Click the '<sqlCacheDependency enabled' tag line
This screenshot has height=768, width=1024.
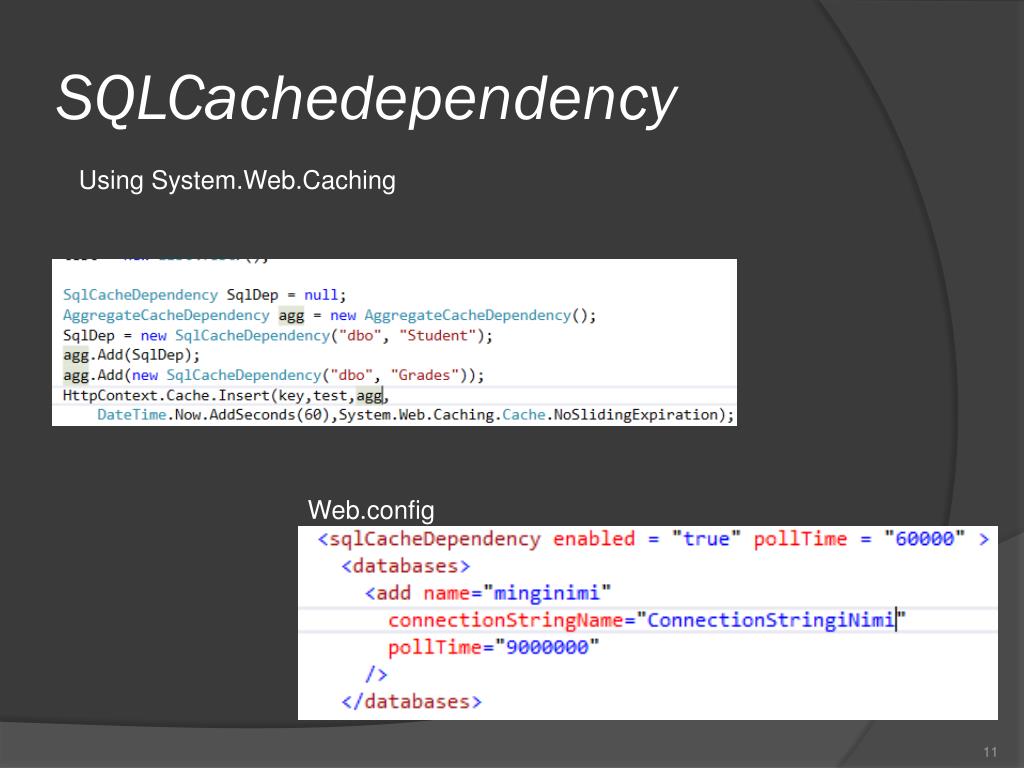point(653,539)
